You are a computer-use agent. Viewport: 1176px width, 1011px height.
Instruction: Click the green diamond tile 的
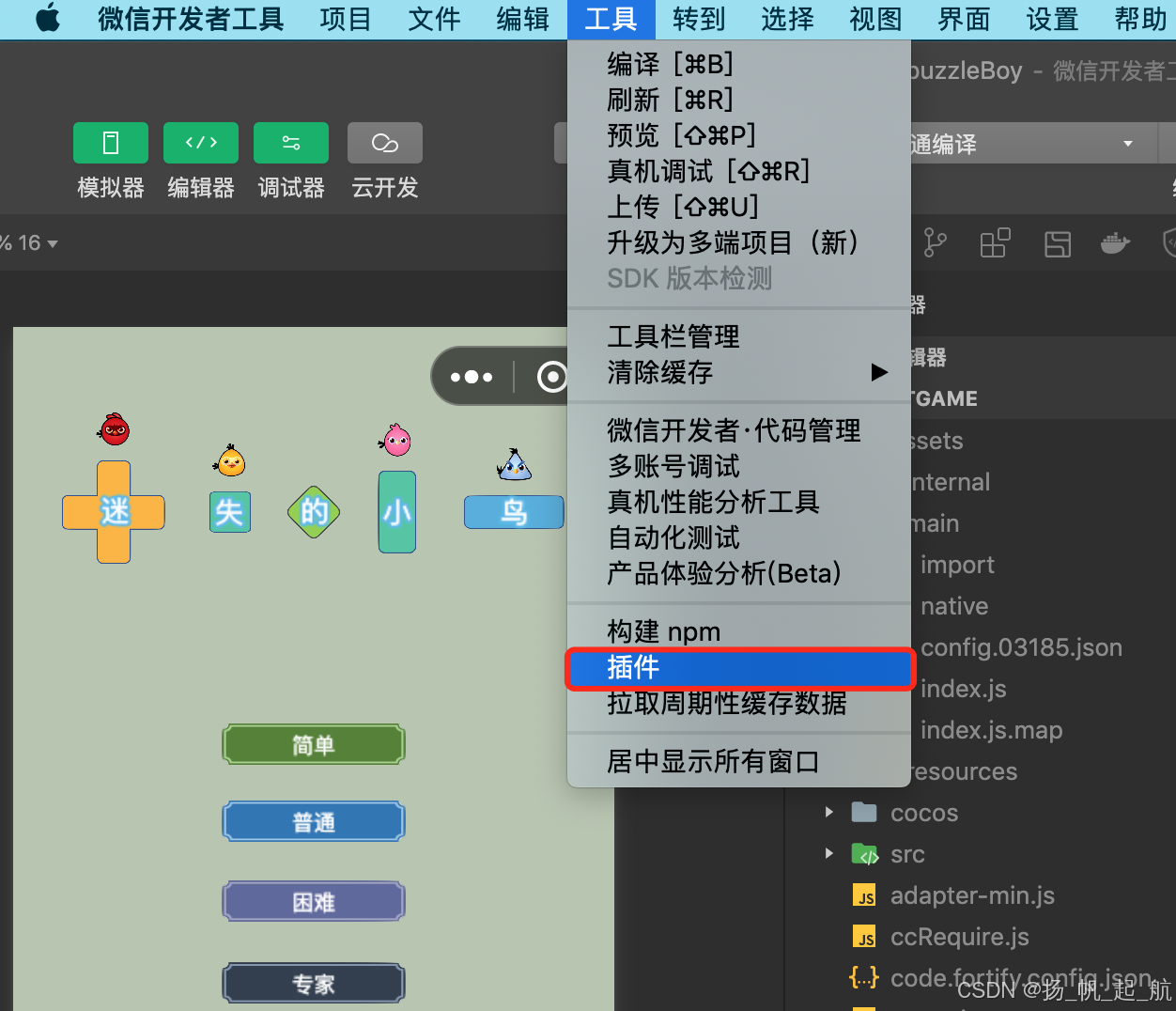click(314, 512)
